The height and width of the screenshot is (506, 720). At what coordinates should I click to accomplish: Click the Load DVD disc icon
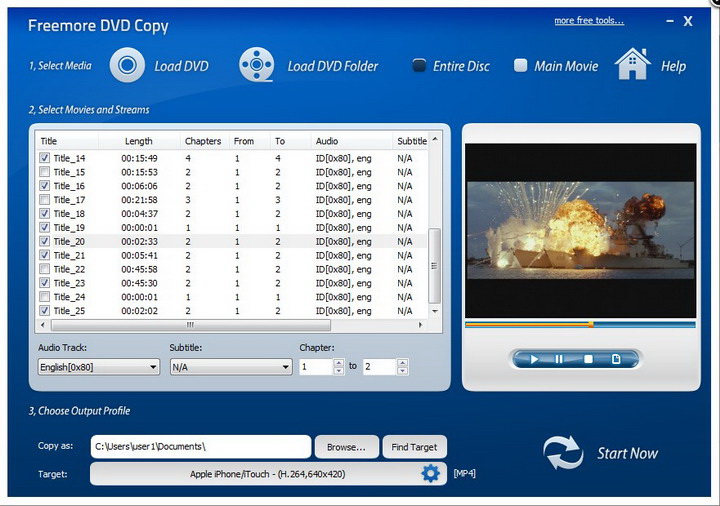[128, 66]
